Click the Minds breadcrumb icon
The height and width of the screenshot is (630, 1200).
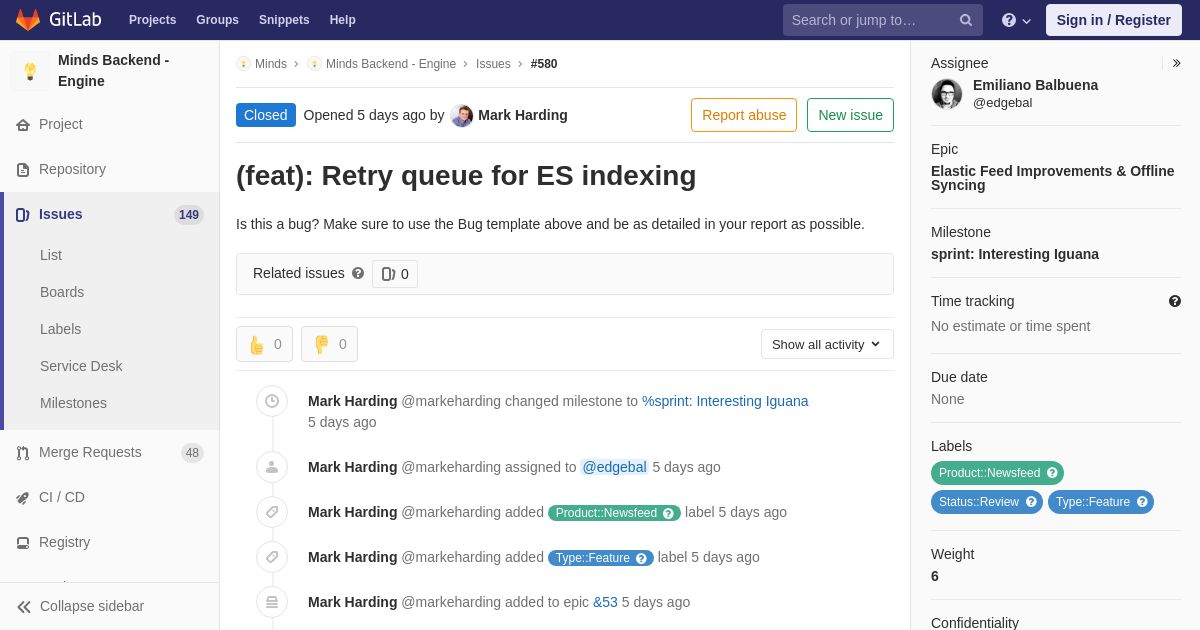tap(243, 64)
